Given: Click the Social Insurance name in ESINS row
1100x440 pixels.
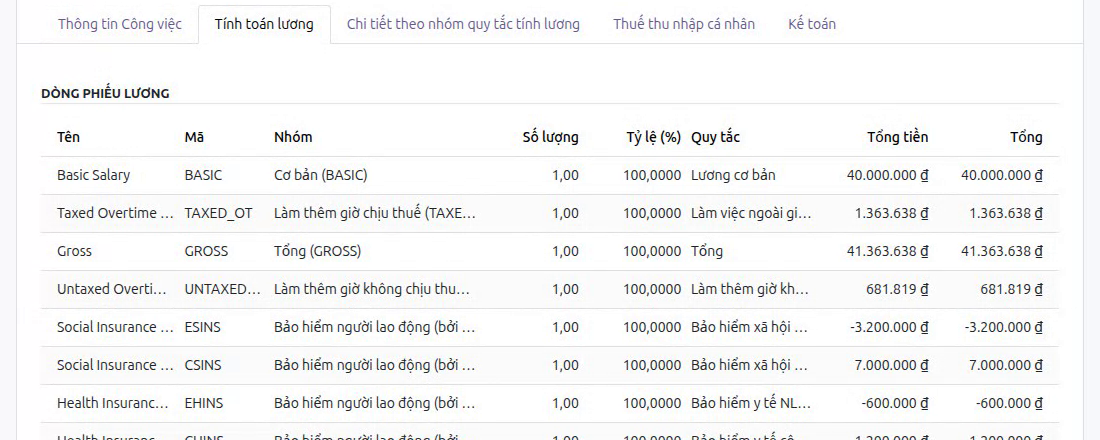Looking at the screenshot, I should [116, 327].
